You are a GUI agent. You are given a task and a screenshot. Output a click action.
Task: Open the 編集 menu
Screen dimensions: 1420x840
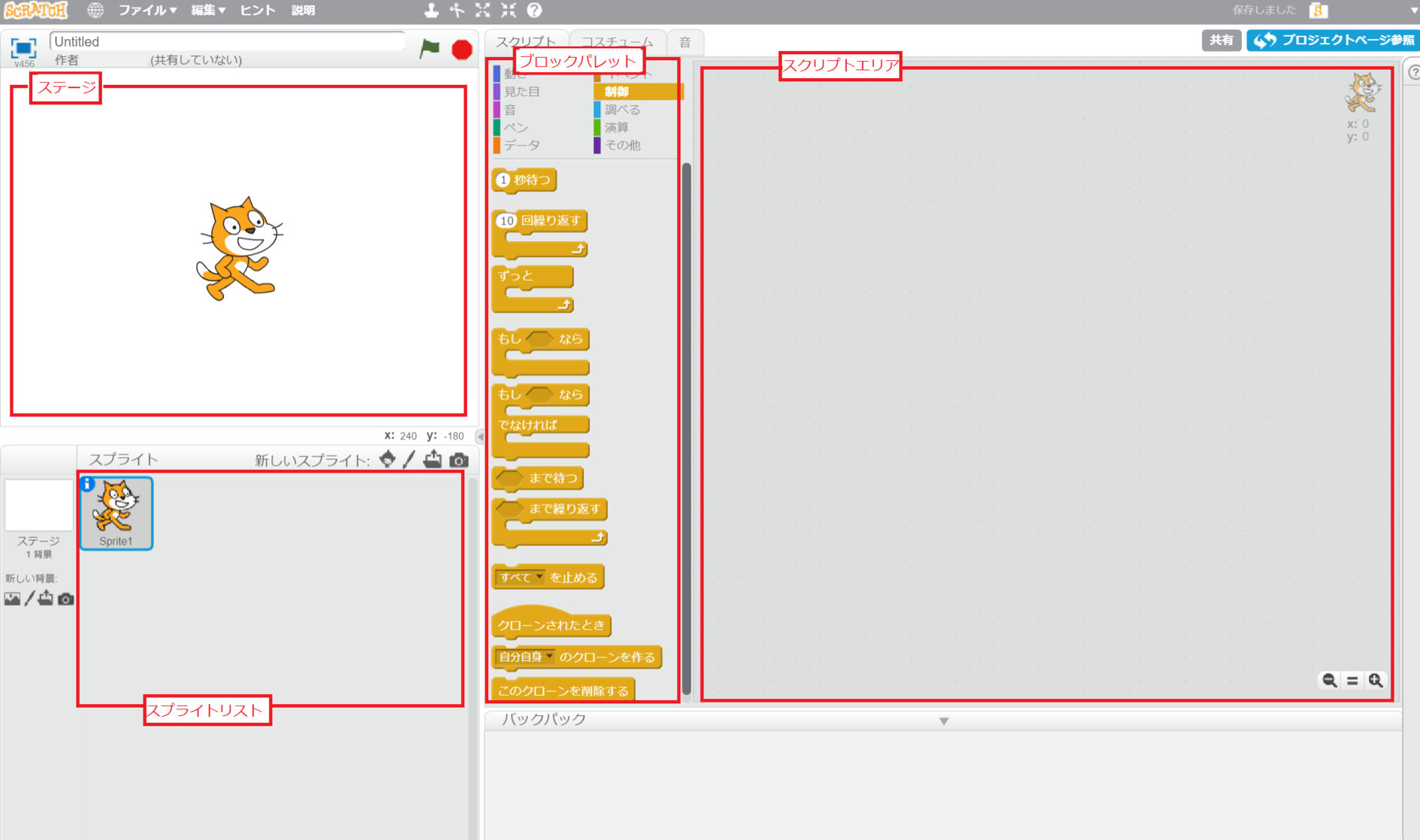[x=208, y=11]
